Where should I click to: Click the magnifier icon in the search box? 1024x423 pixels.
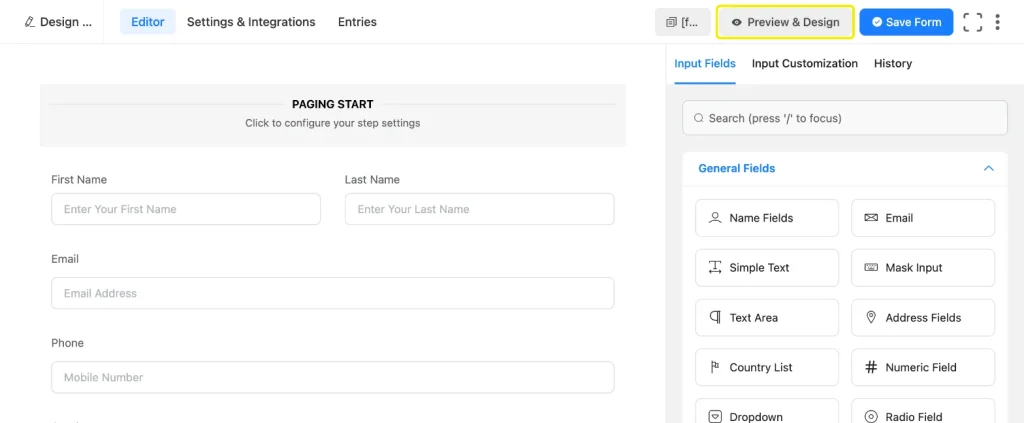[699, 118]
